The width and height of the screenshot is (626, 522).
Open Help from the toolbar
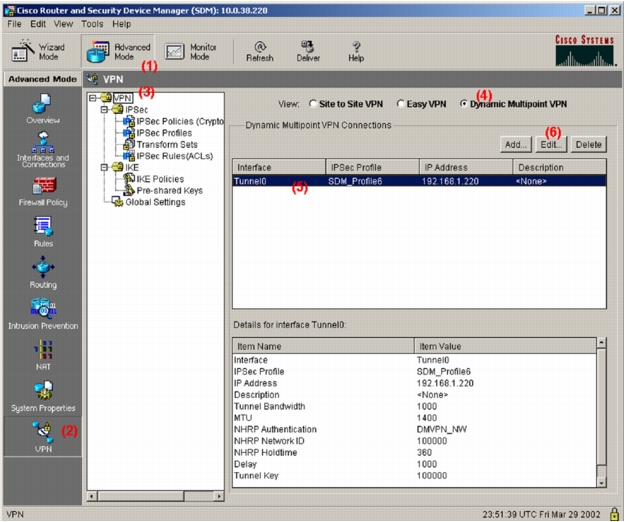(356, 52)
